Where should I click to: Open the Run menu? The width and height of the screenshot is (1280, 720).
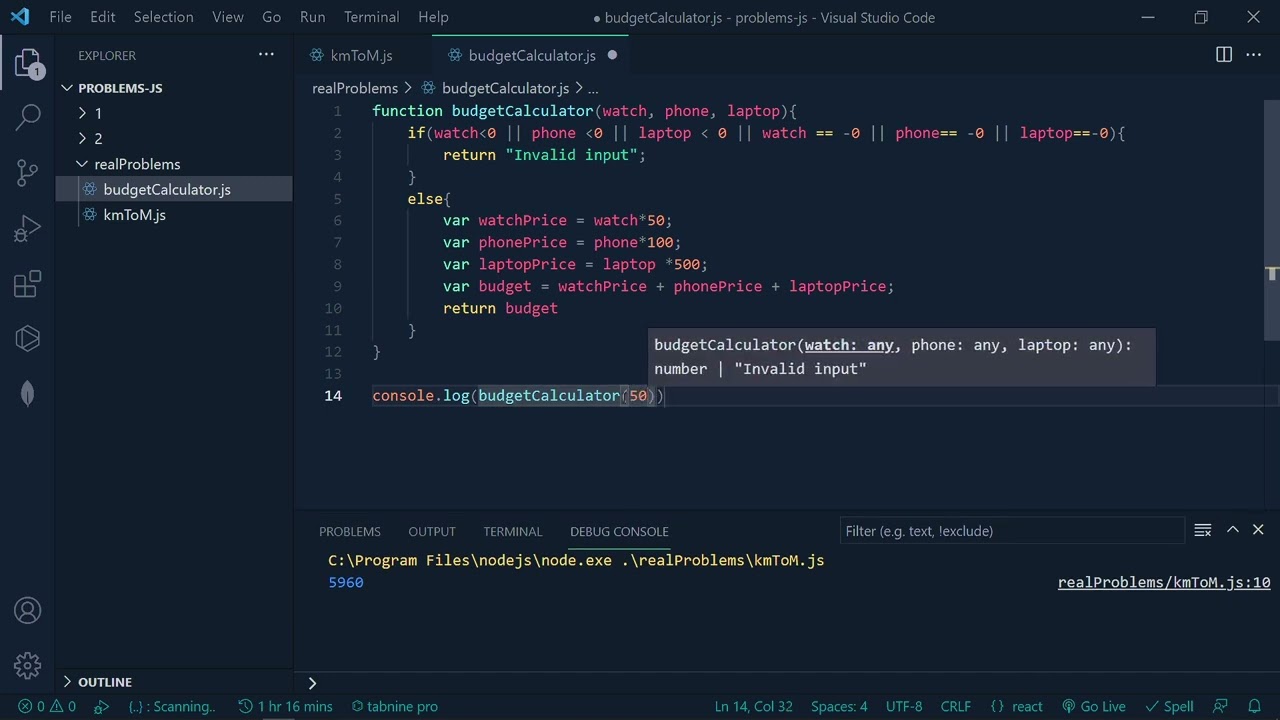pyautogui.click(x=313, y=17)
